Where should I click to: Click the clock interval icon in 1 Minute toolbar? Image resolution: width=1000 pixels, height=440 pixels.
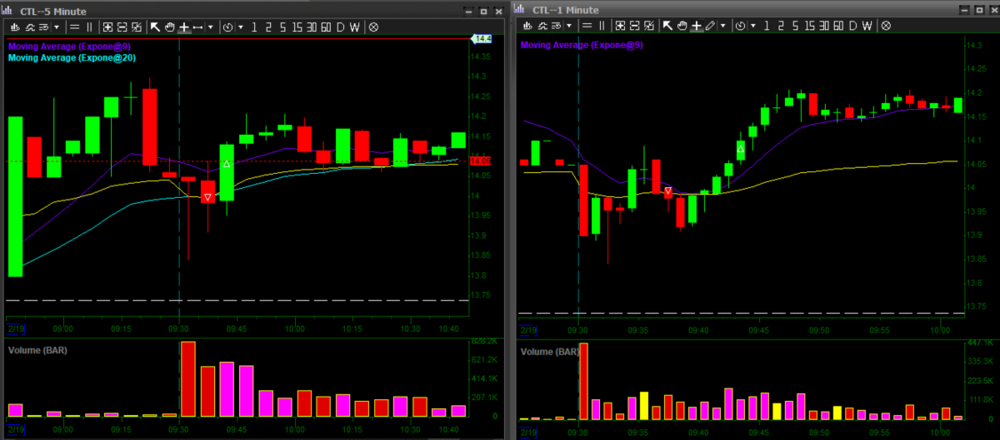pos(740,26)
